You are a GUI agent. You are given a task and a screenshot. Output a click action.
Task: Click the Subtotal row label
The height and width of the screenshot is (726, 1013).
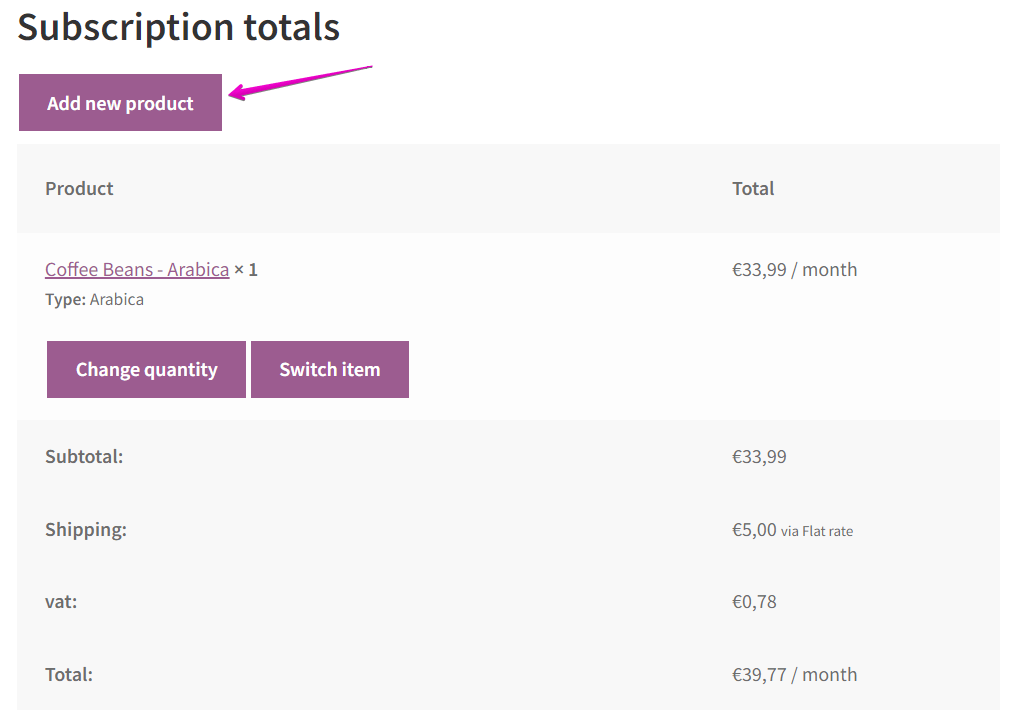(82, 456)
